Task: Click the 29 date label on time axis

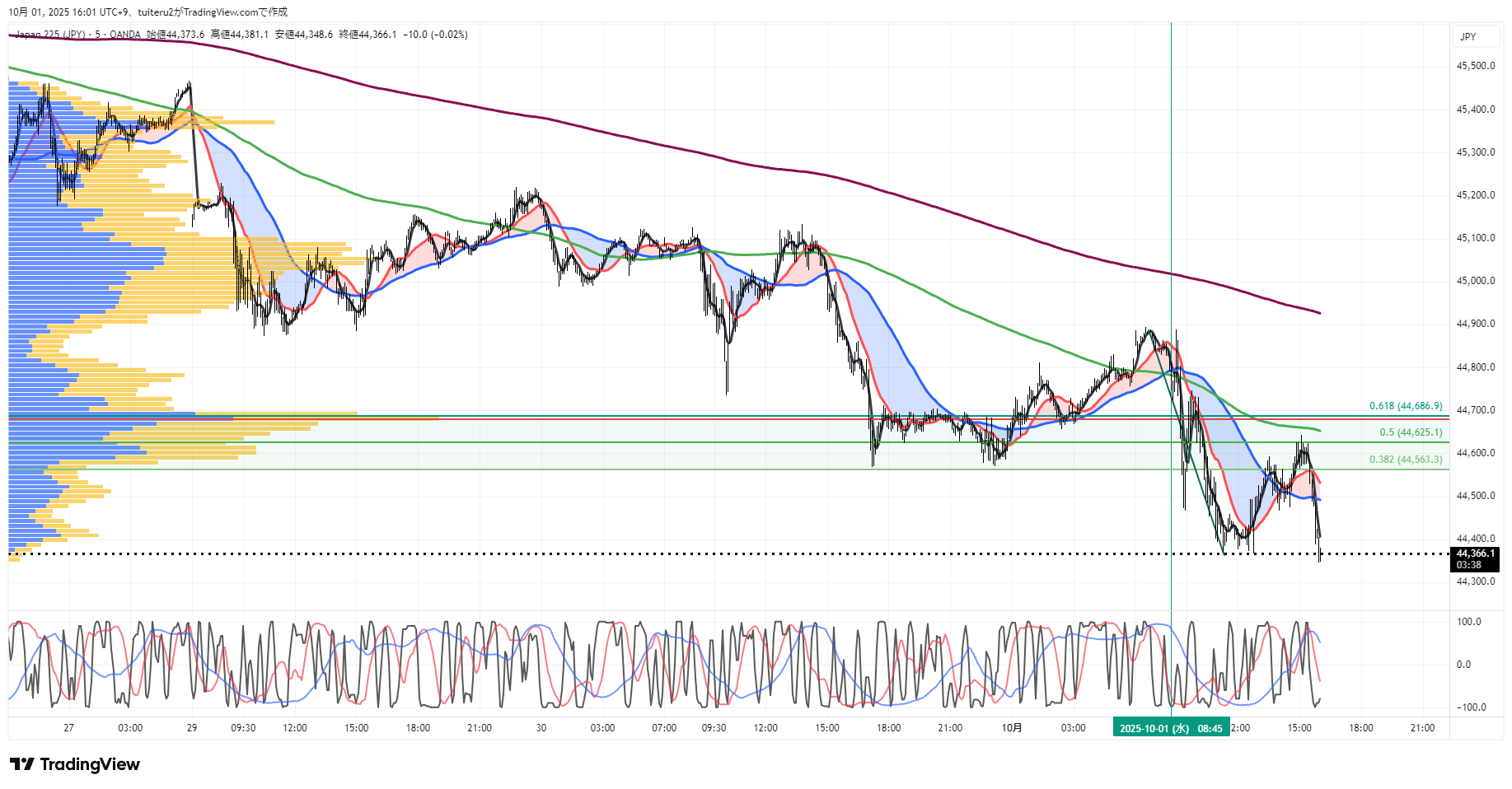Action: point(192,728)
